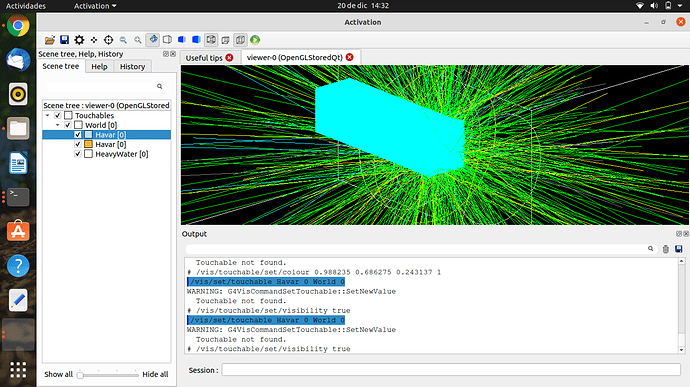The height and width of the screenshot is (387, 690).
Task: Click the /vis/touchable/set/colour output line
Action: click(x=314, y=272)
